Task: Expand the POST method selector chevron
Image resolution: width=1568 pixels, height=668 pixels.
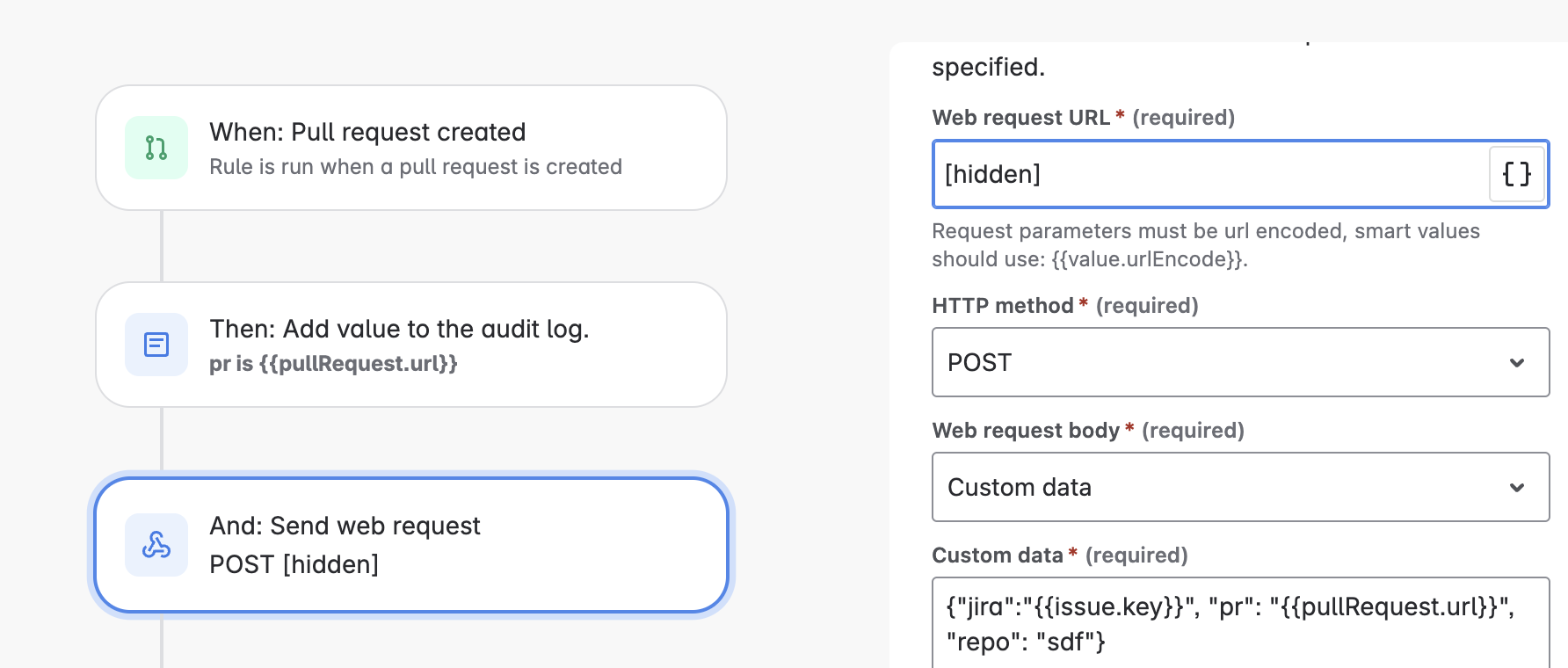Action: coord(1515,362)
